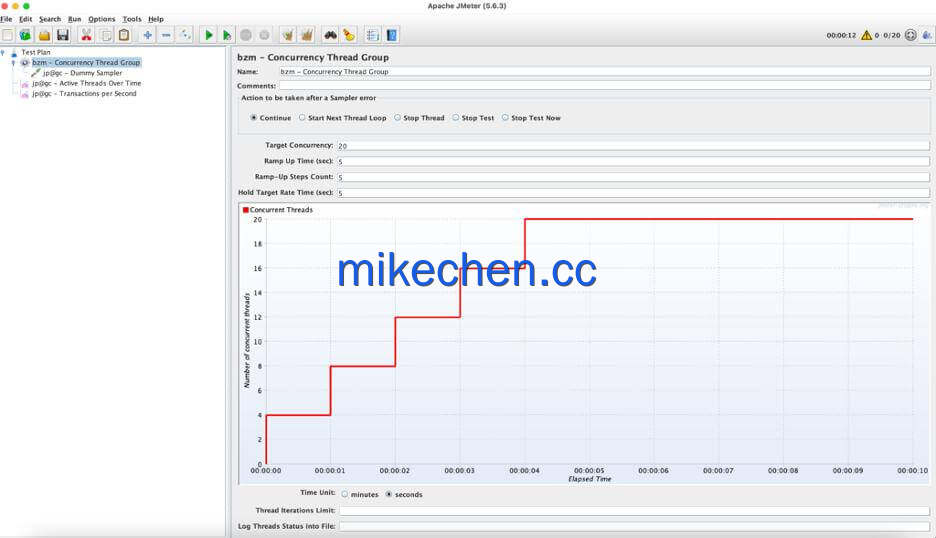Click the Comments input field
The height and width of the screenshot is (538, 936).
coord(604,85)
